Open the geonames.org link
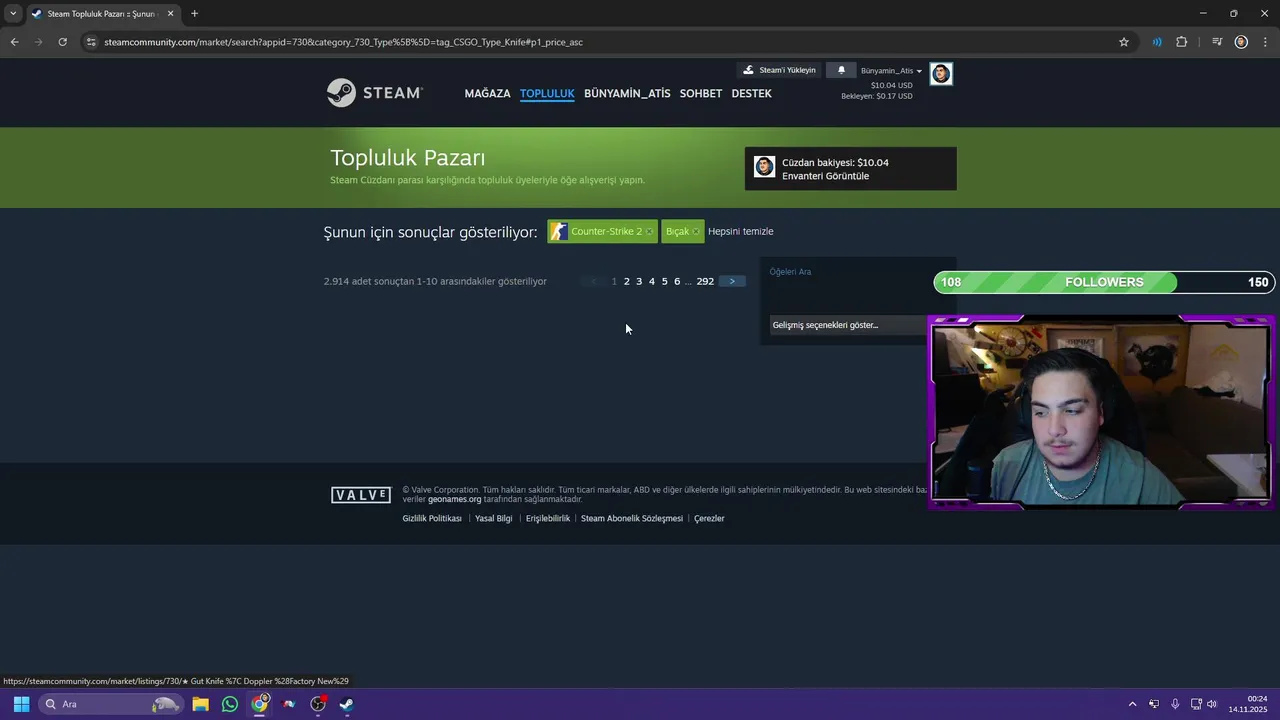This screenshot has width=1280, height=720. tap(454, 499)
